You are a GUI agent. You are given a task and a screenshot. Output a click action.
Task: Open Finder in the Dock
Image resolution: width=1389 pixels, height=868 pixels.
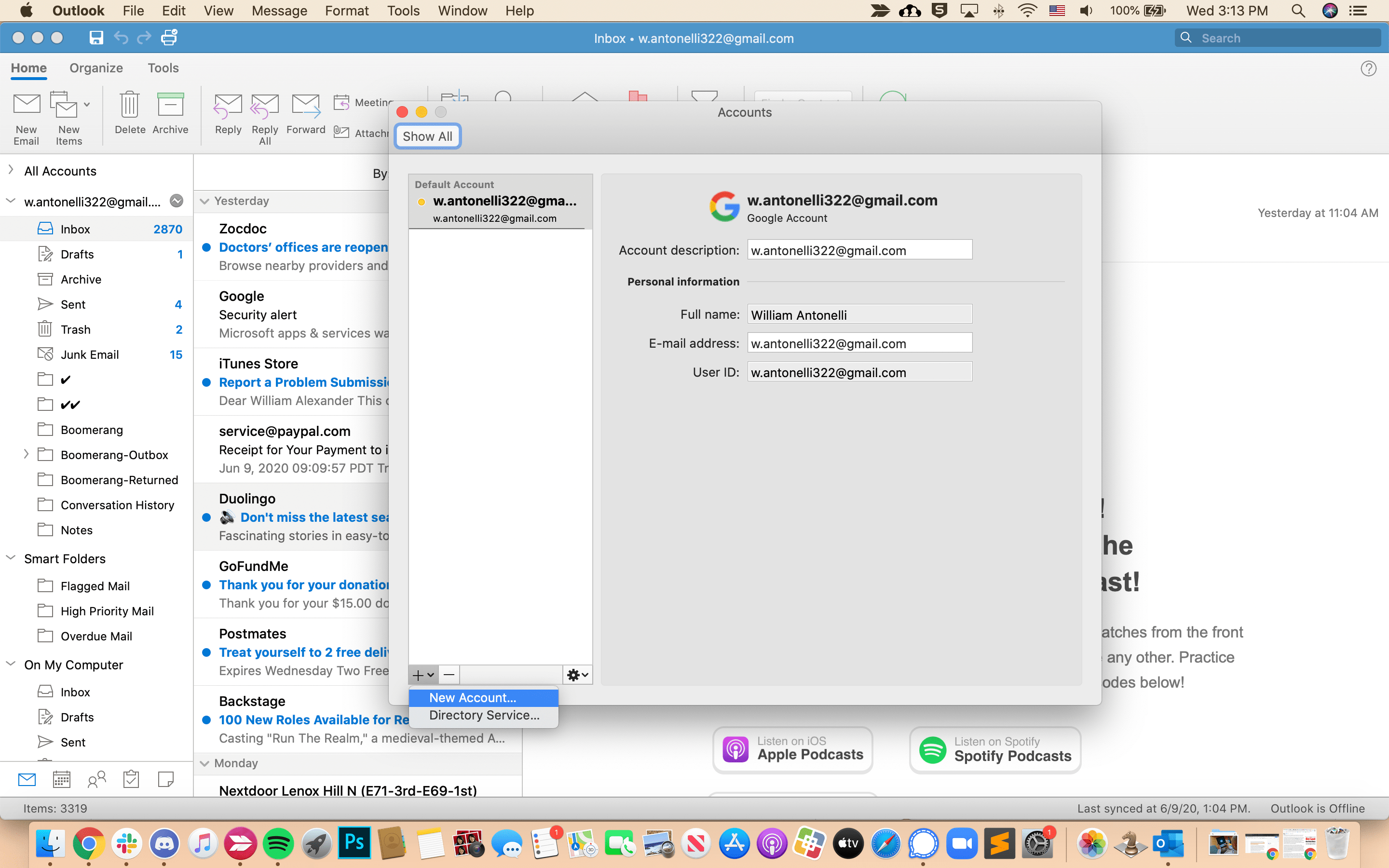51,844
